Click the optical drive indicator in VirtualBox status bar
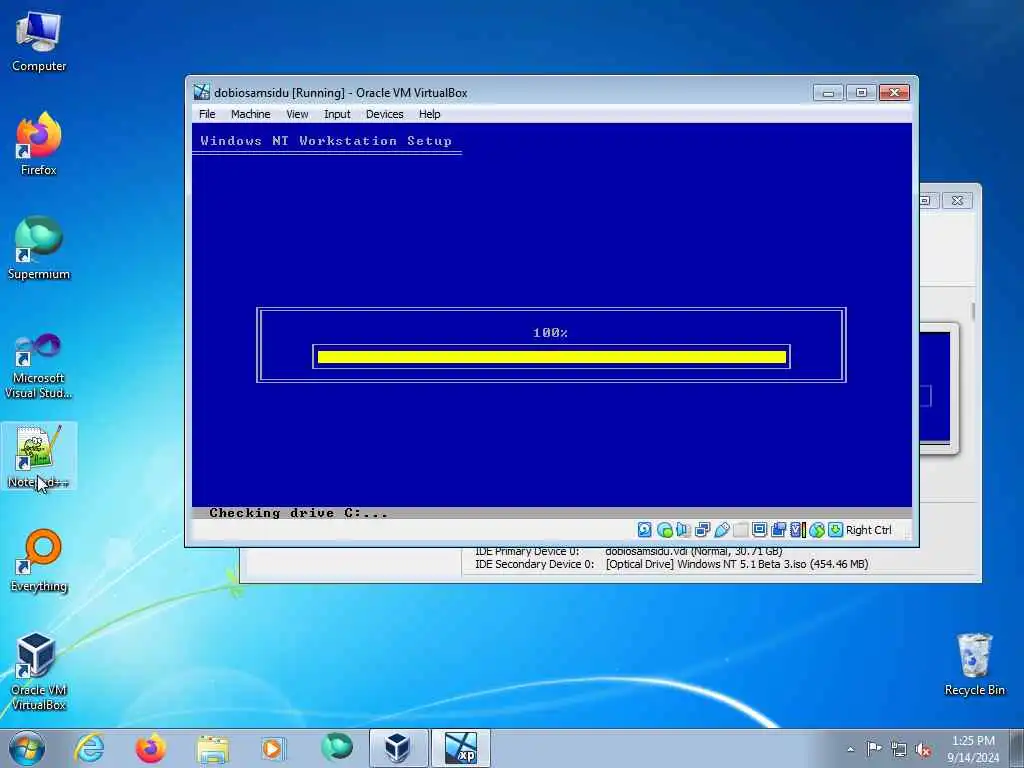This screenshot has height=768, width=1024. pyautogui.click(x=665, y=530)
